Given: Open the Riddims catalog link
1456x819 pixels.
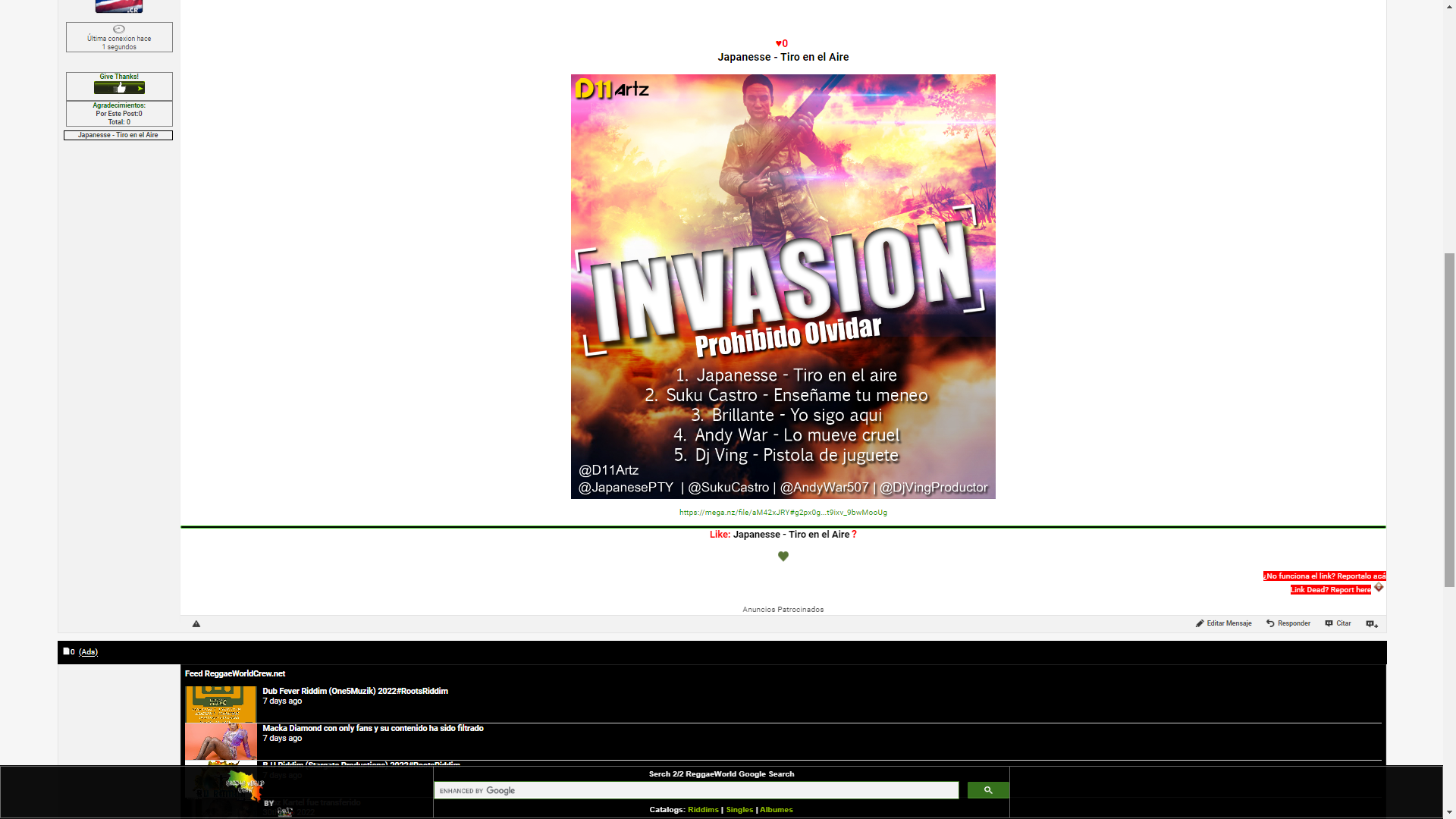Looking at the screenshot, I should [703, 810].
